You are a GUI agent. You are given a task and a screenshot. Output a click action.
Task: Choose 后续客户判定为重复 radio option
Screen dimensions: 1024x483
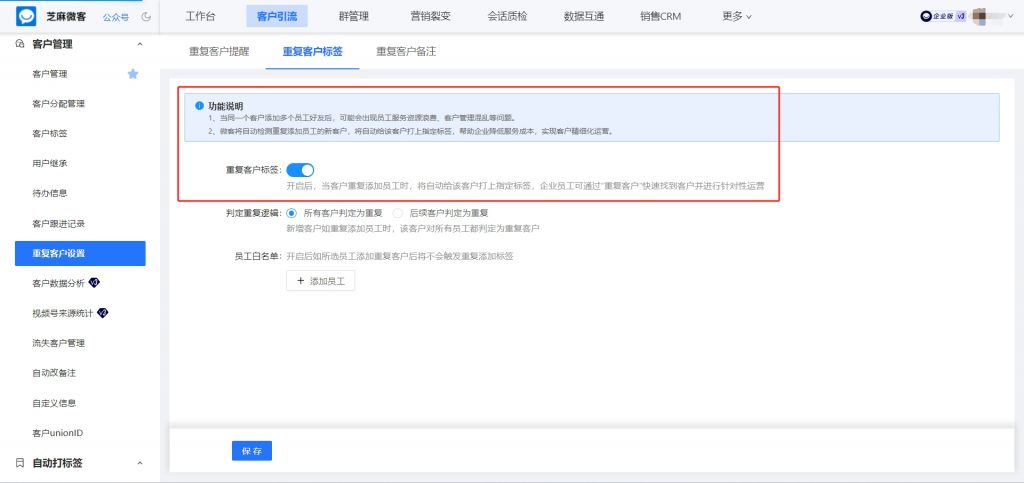pos(398,213)
